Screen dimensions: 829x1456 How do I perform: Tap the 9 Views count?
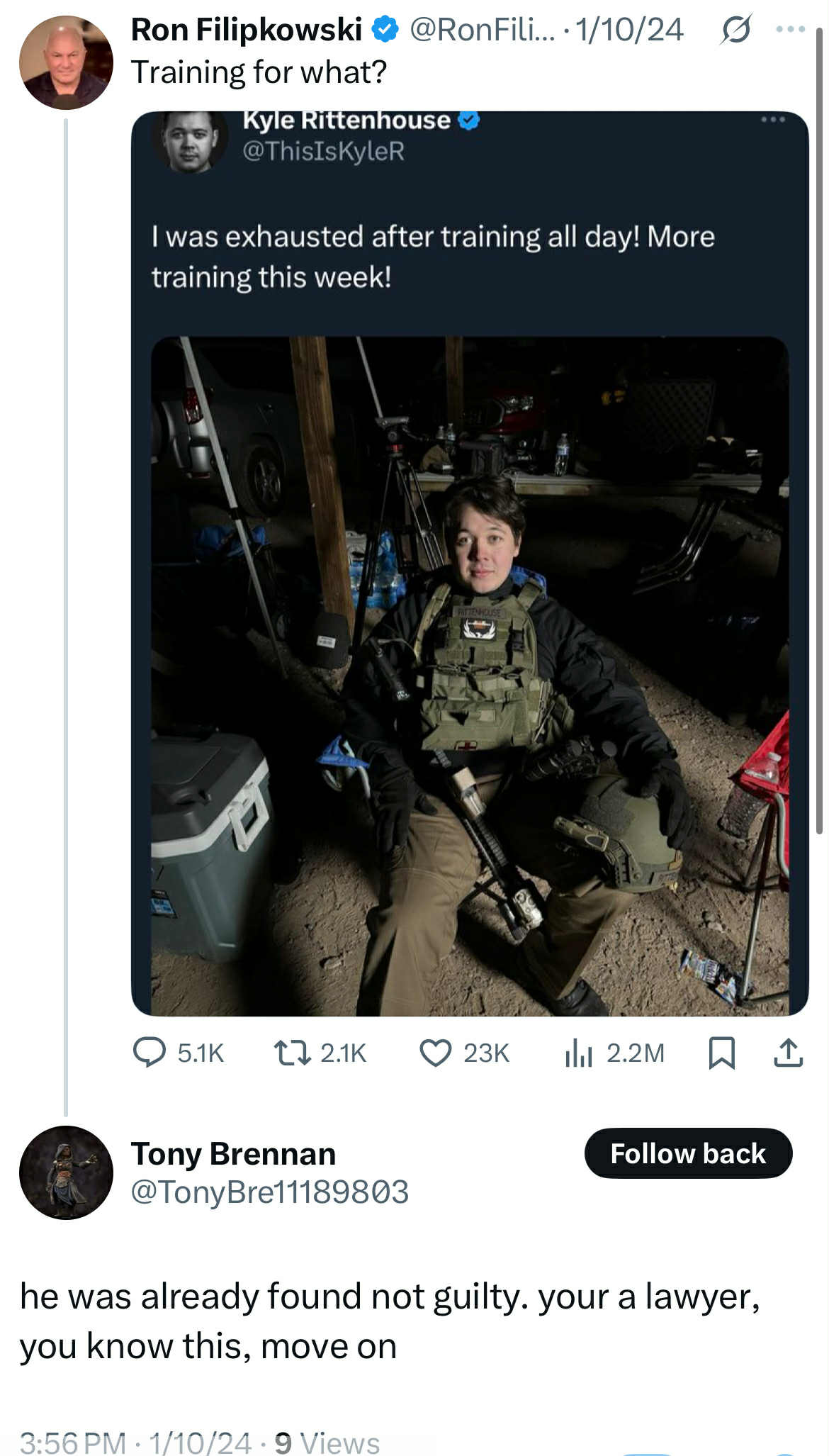tap(327, 1443)
